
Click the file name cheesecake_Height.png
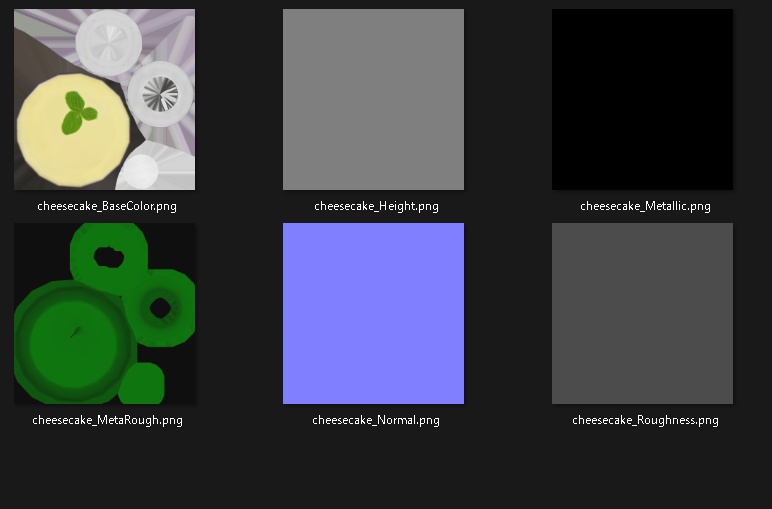click(376, 206)
